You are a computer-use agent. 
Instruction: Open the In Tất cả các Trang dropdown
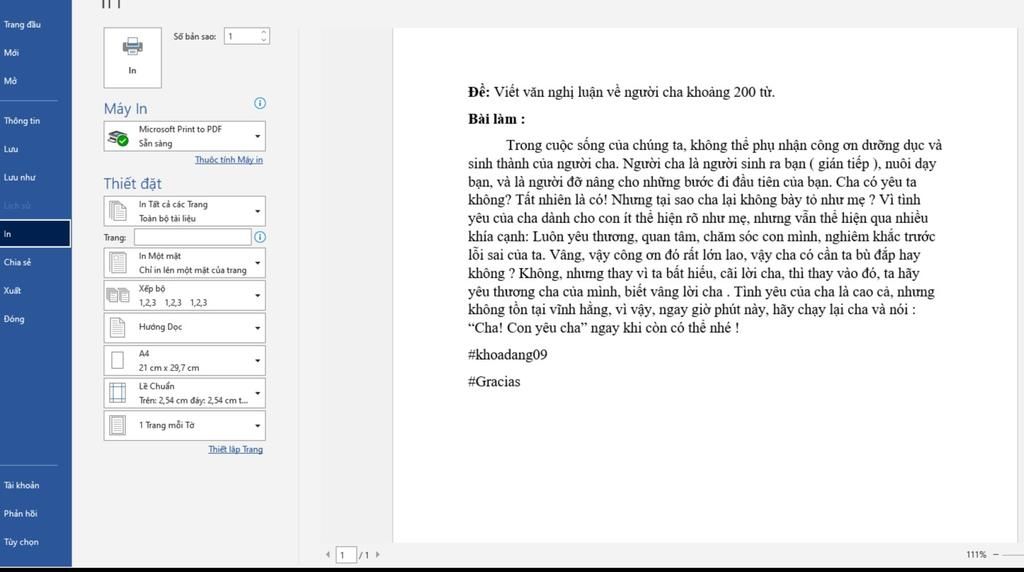(185, 211)
